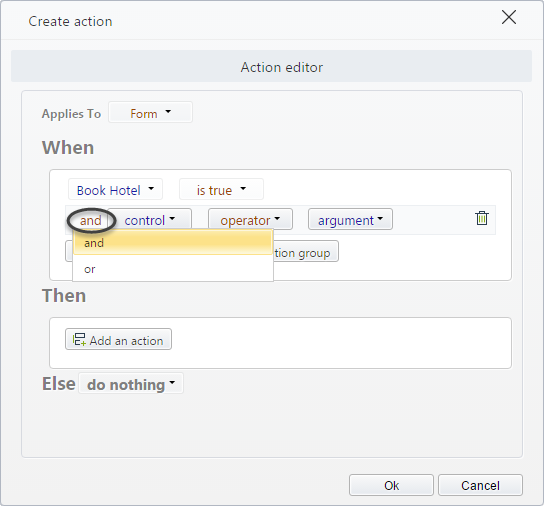Open the 'argument' dropdown
Image resolution: width=544 pixels, height=506 pixels.
(x=350, y=219)
